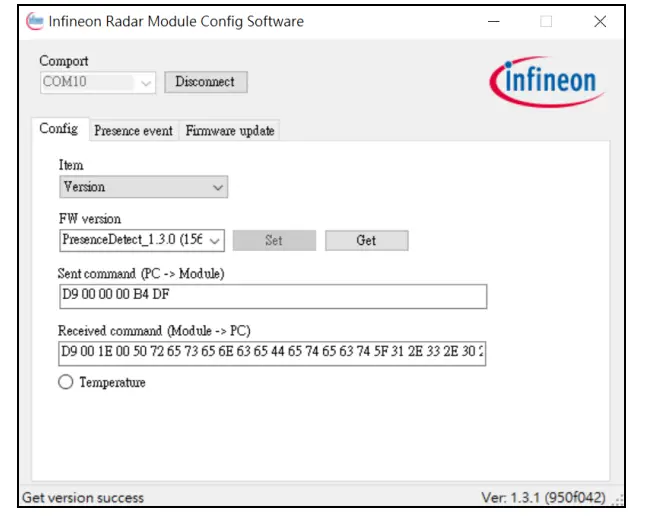
Task: Click the 'Get version success' status text
Action: (x=83, y=498)
